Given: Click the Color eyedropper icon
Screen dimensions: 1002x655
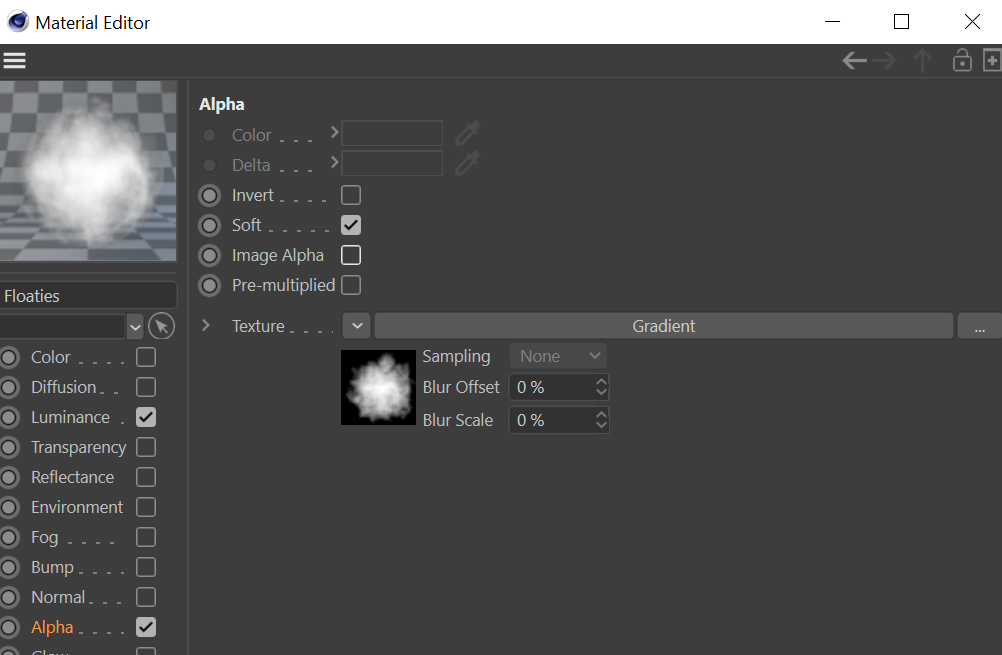Looking at the screenshot, I should click(x=467, y=134).
